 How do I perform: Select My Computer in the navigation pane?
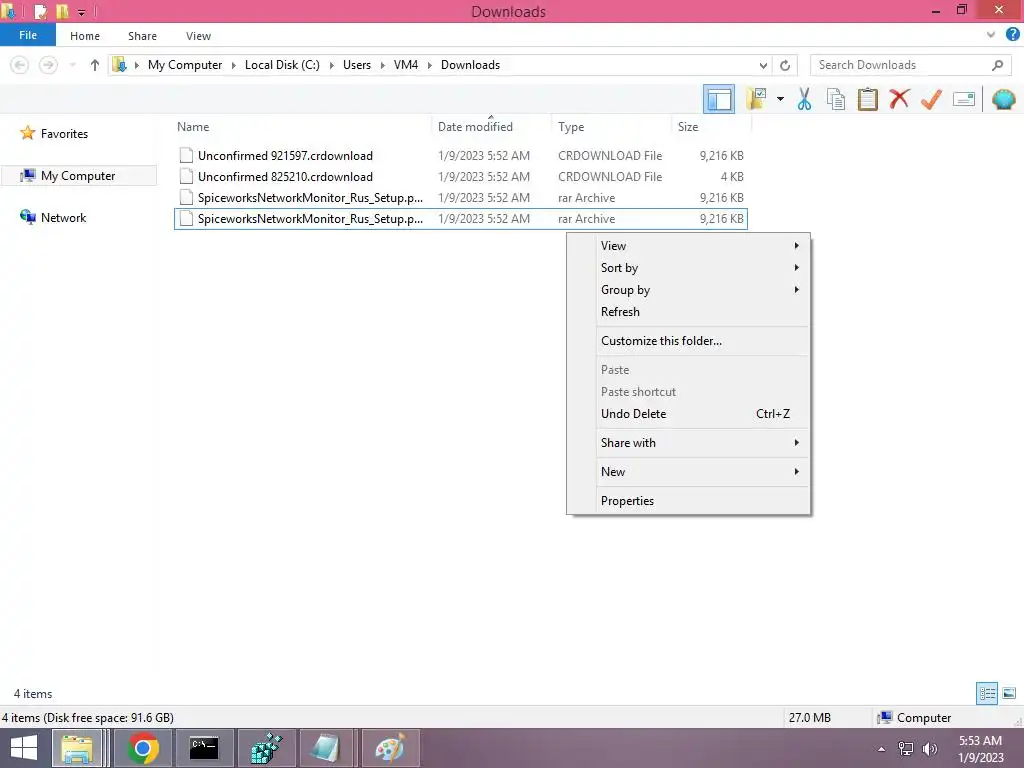pos(78,176)
